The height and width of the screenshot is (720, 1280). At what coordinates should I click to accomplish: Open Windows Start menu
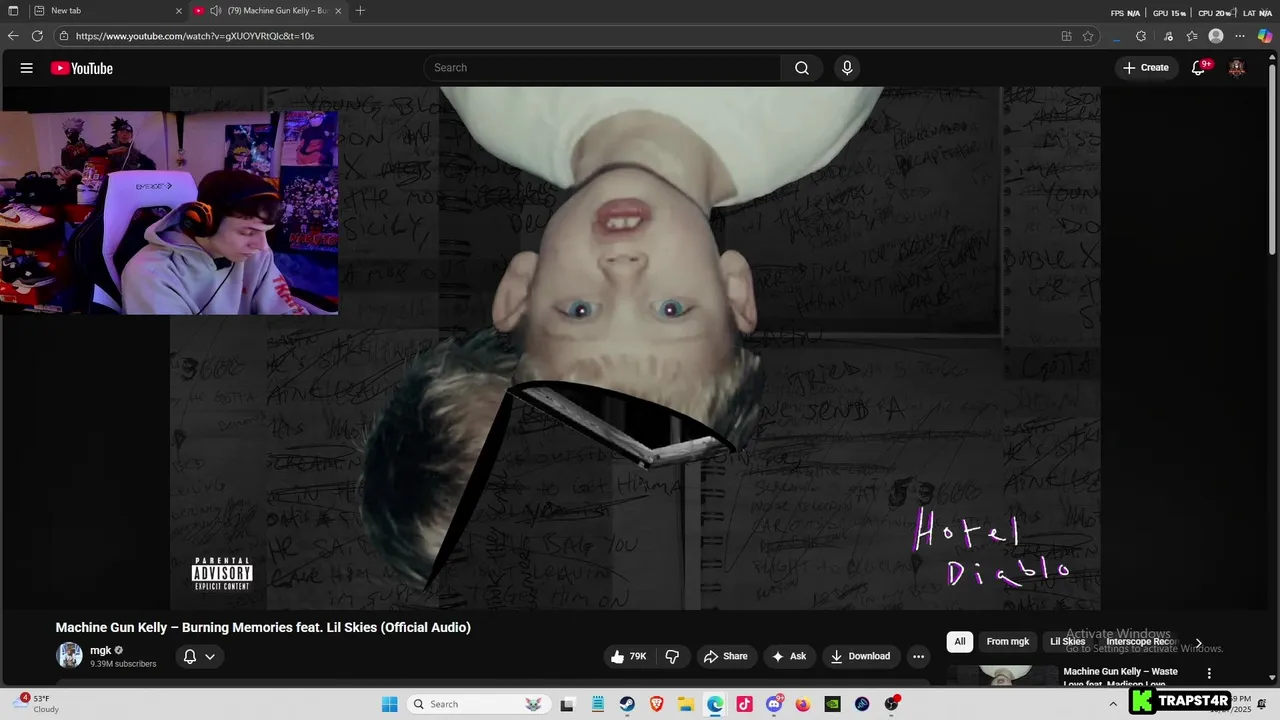point(390,704)
